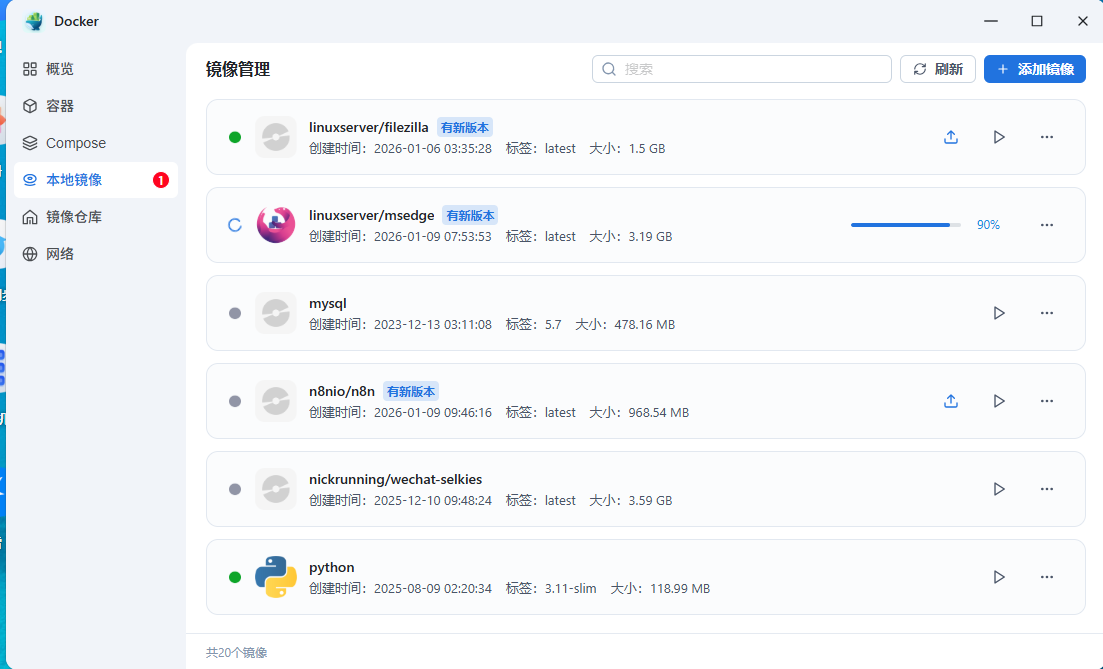The image size is (1103, 669).
Task: Click the mysql image placeholder icon
Action: point(276,313)
